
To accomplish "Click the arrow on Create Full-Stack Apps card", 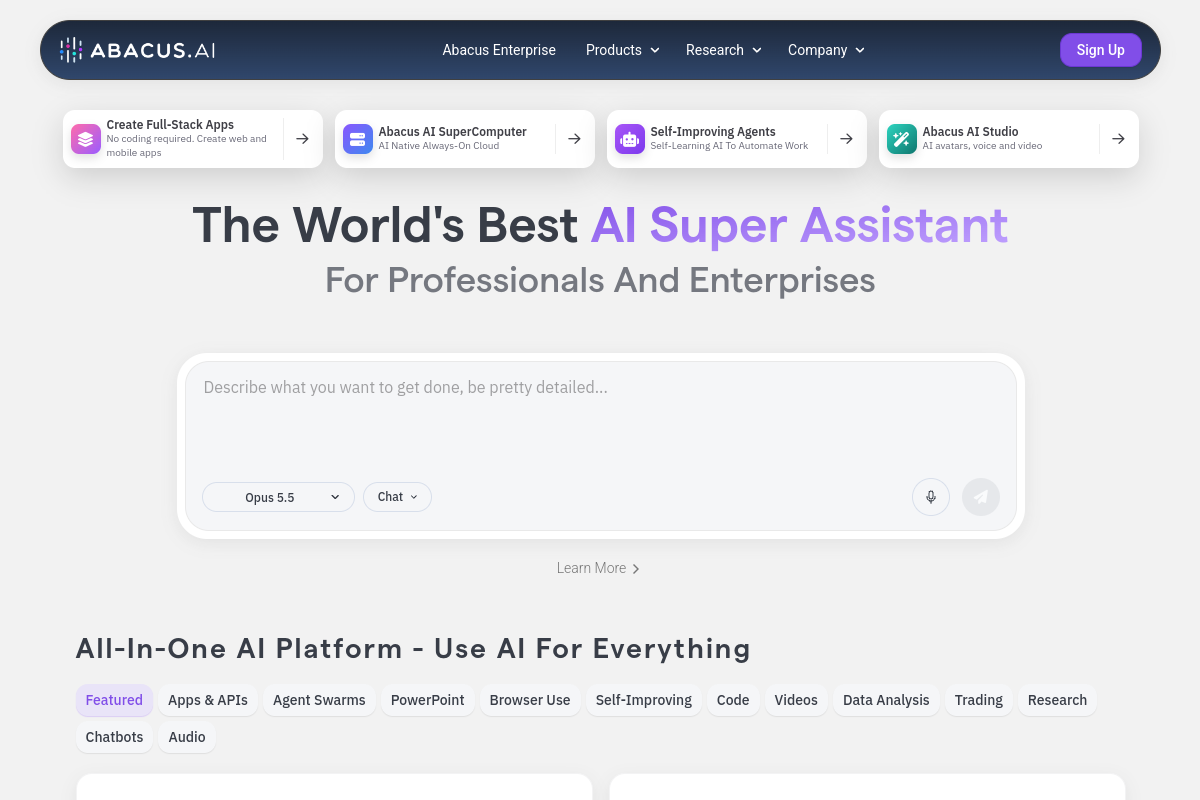I will pyautogui.click(x=302, y=139).
